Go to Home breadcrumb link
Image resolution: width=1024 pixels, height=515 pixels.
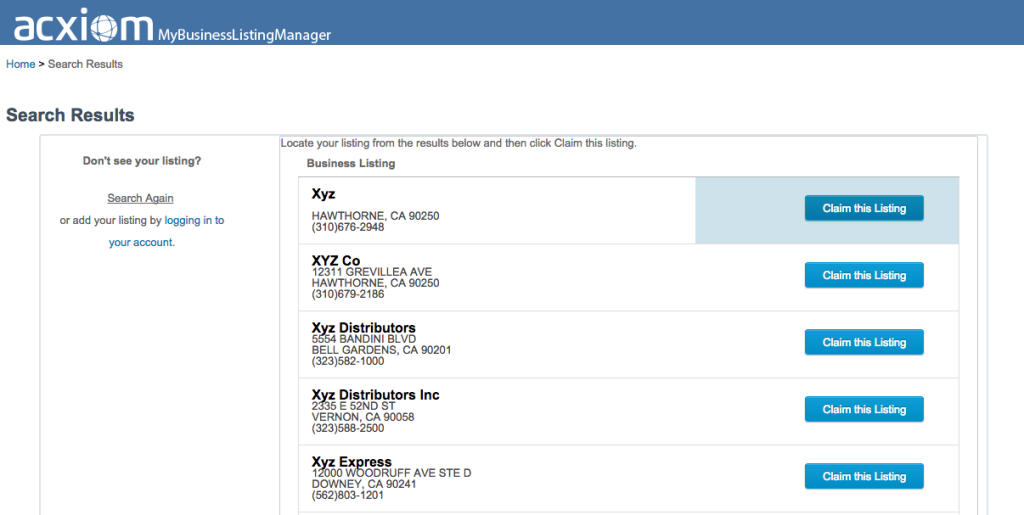point(20,64)
